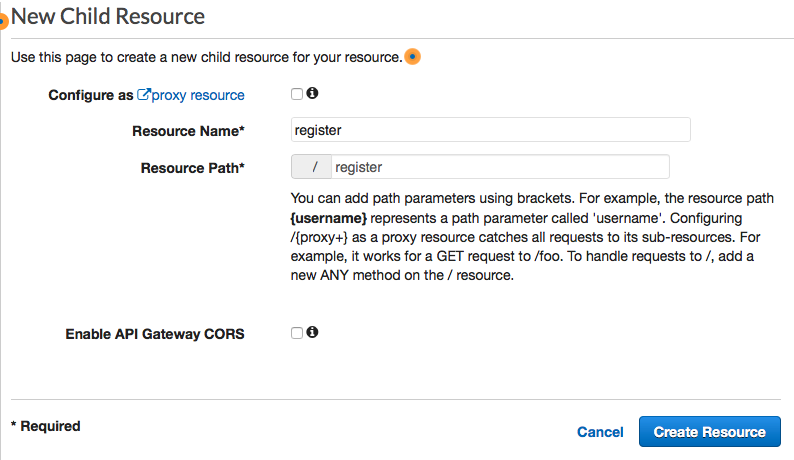
Task: Click the * Required note
Action: tap(46, 426)
